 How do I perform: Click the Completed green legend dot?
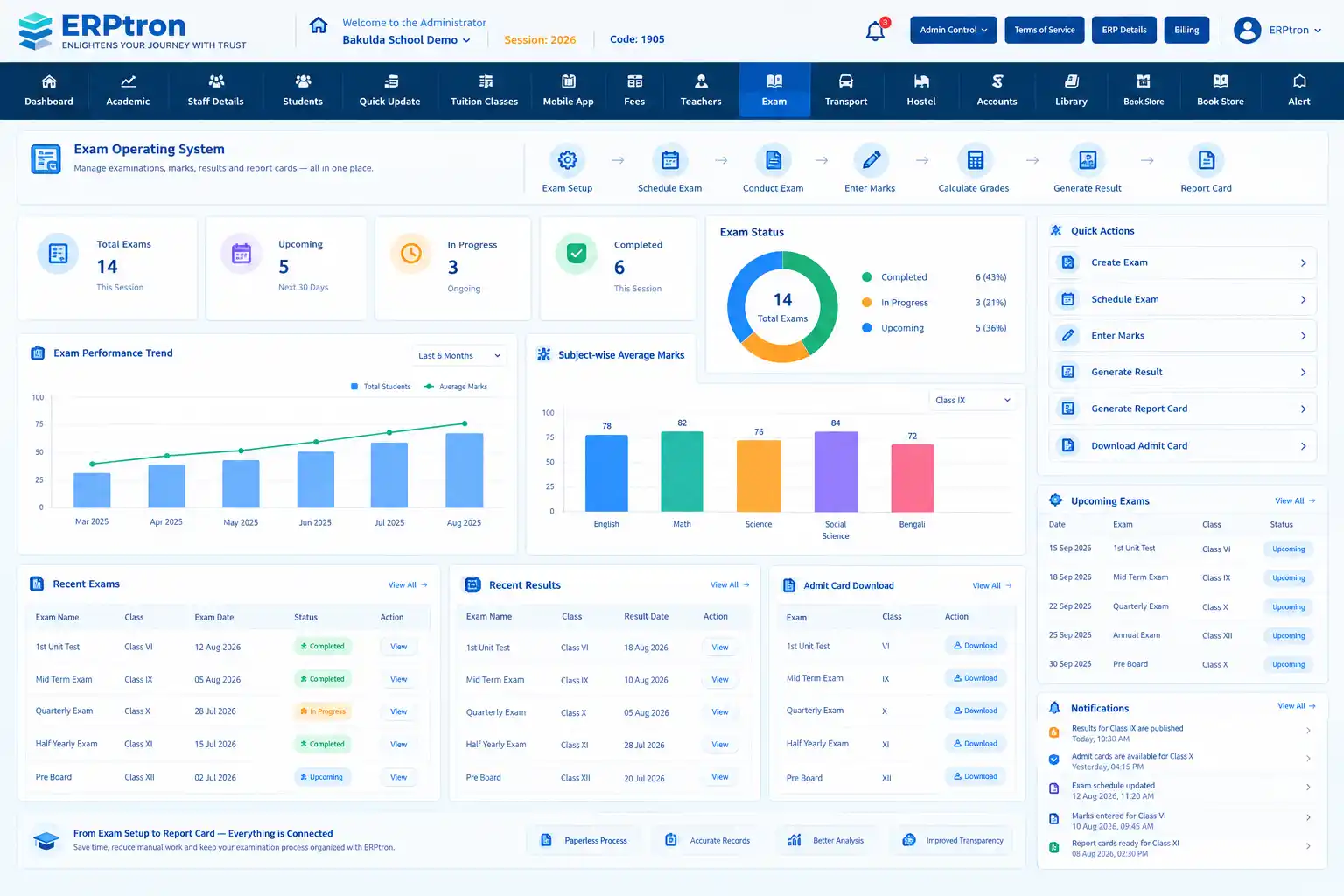click(866, 277)
